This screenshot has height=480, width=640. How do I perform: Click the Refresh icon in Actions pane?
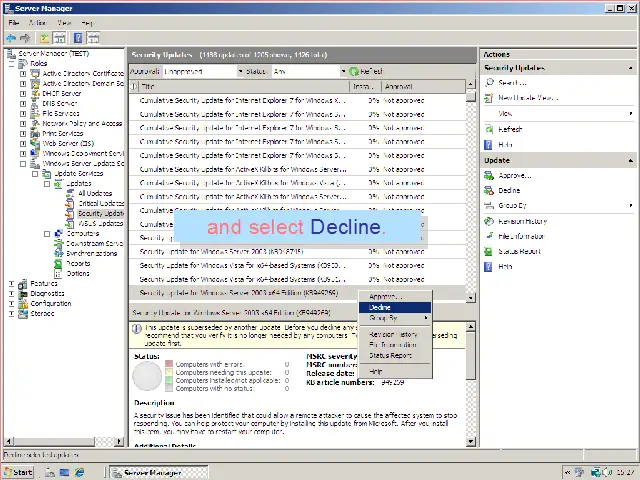coord(489,129)
